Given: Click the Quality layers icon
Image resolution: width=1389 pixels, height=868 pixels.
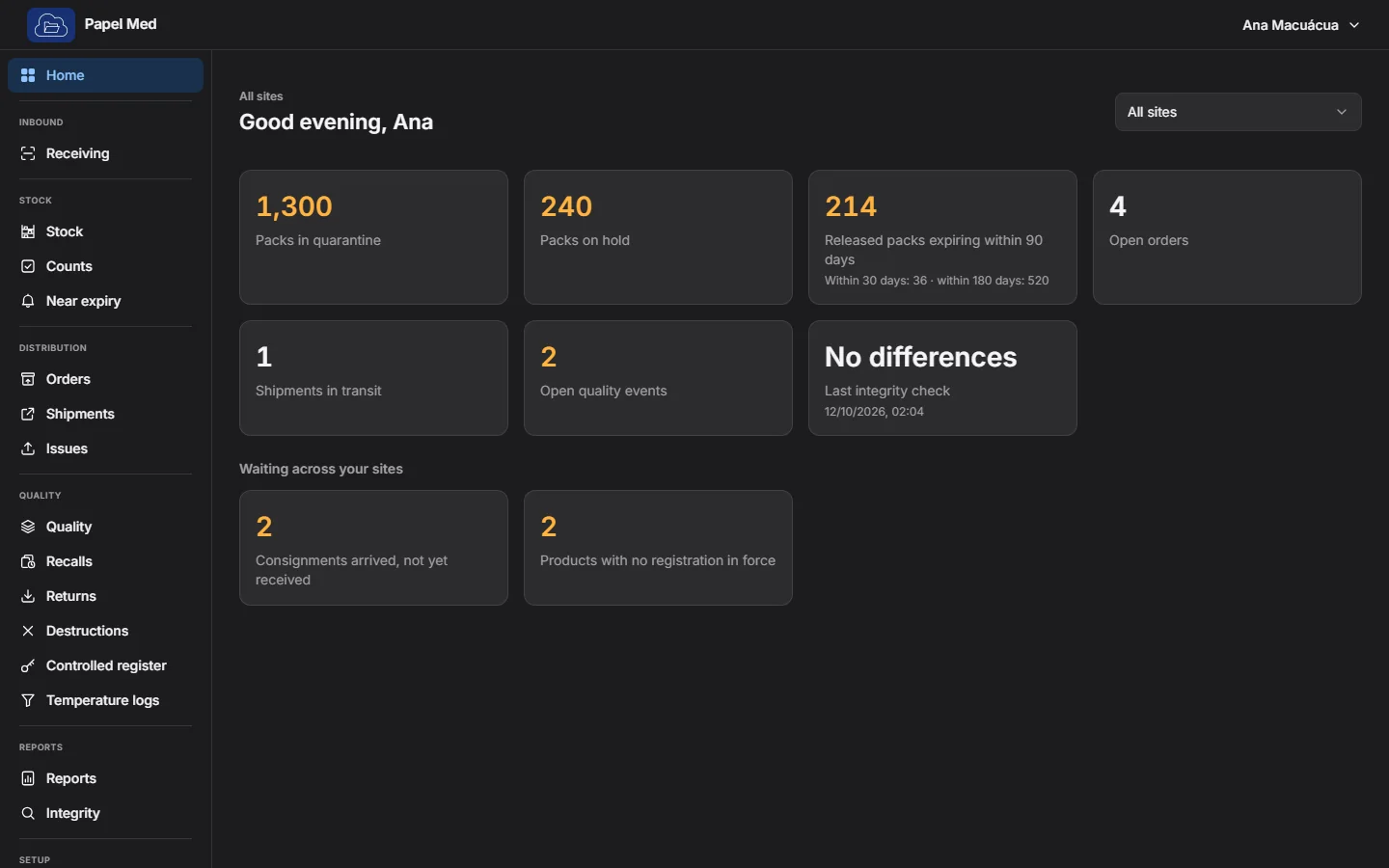Looking at the screenshot, I should pyautogui.click(x=28, y=527).
